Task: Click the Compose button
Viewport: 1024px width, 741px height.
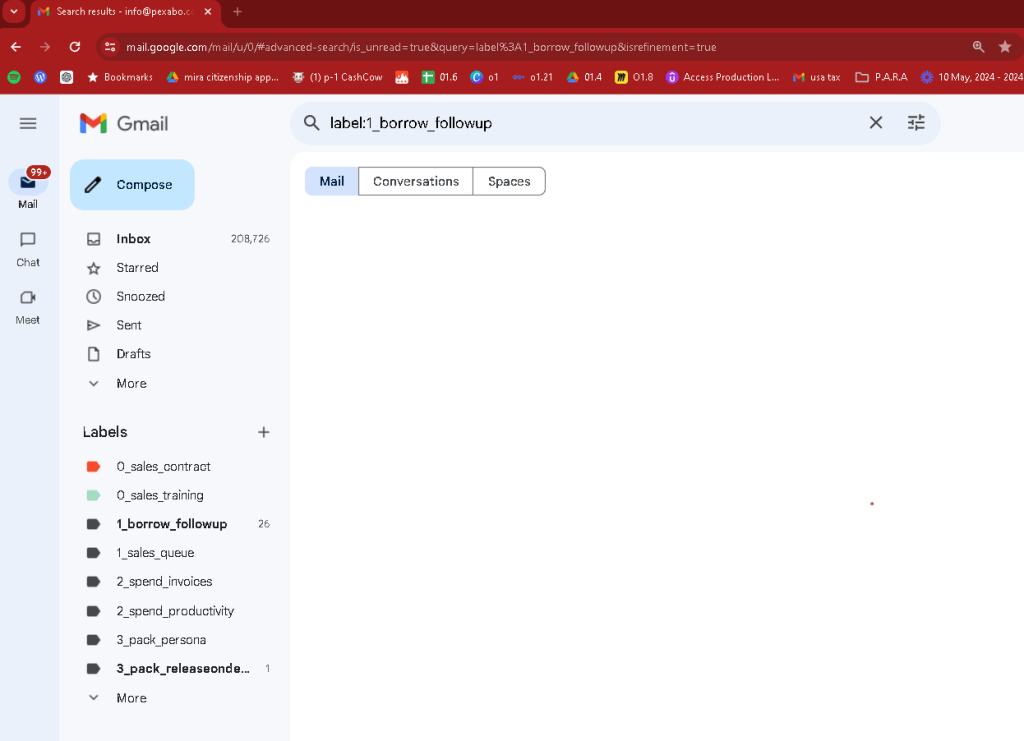Action: click(x=132, y=185)
